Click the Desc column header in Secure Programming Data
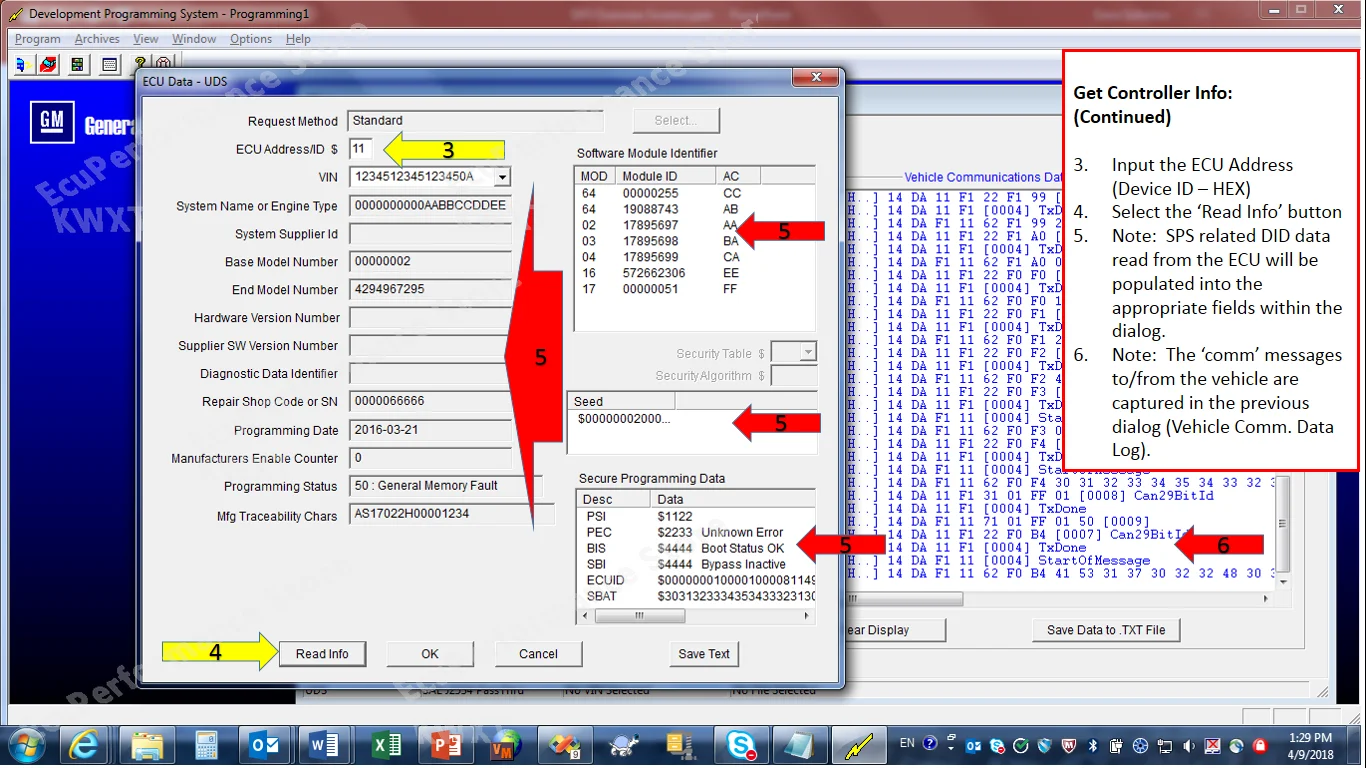 pyautogui.click(x=614, y=499)
